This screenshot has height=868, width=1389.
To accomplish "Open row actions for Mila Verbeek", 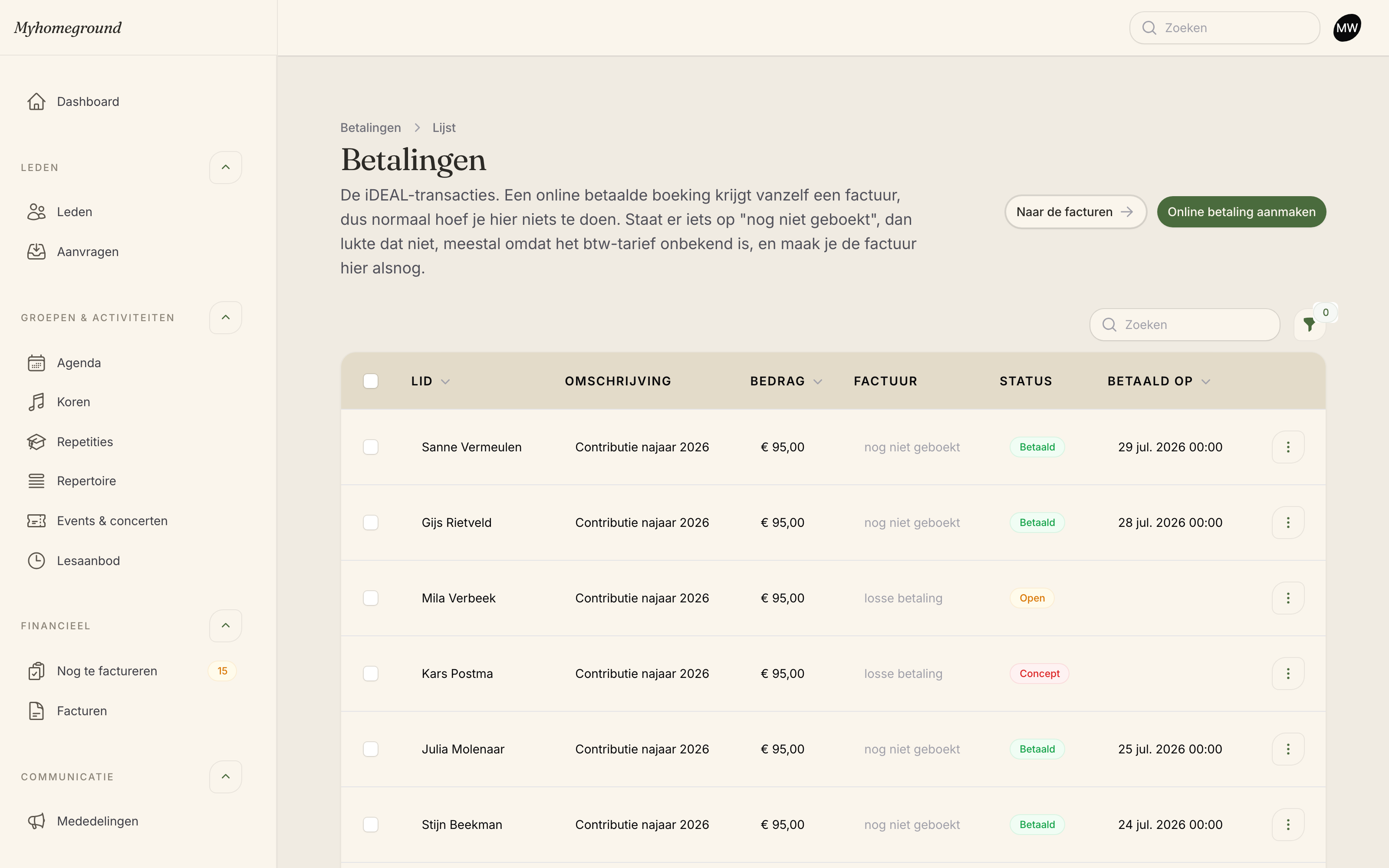I will [1288, 598].
